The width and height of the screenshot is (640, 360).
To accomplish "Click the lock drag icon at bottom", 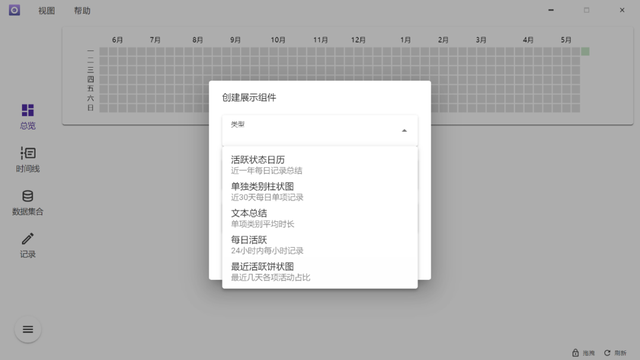I will (x=576, y=353).
